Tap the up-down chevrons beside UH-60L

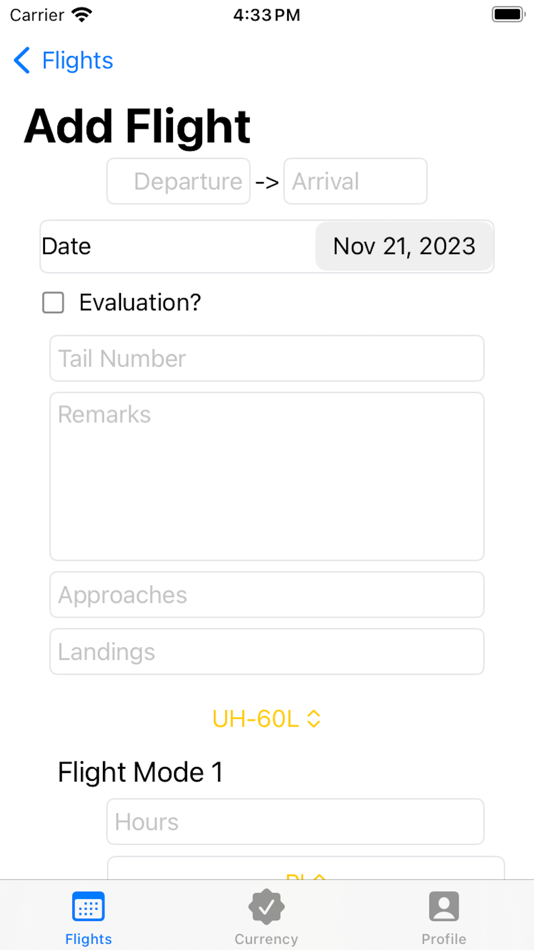(x=313, y=719)
